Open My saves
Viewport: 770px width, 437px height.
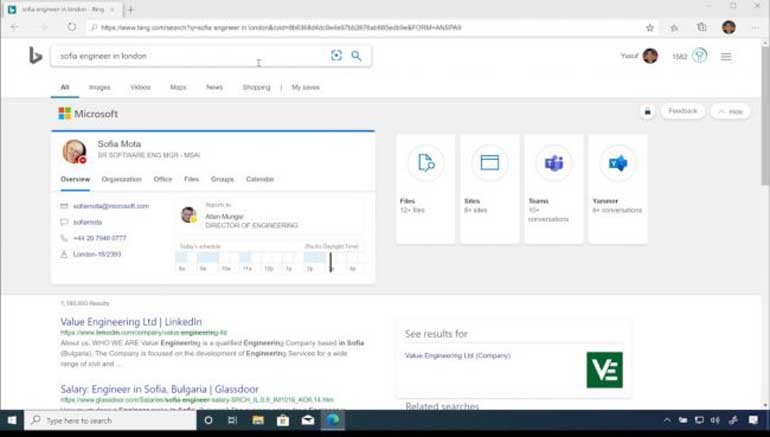click(305, 87)
